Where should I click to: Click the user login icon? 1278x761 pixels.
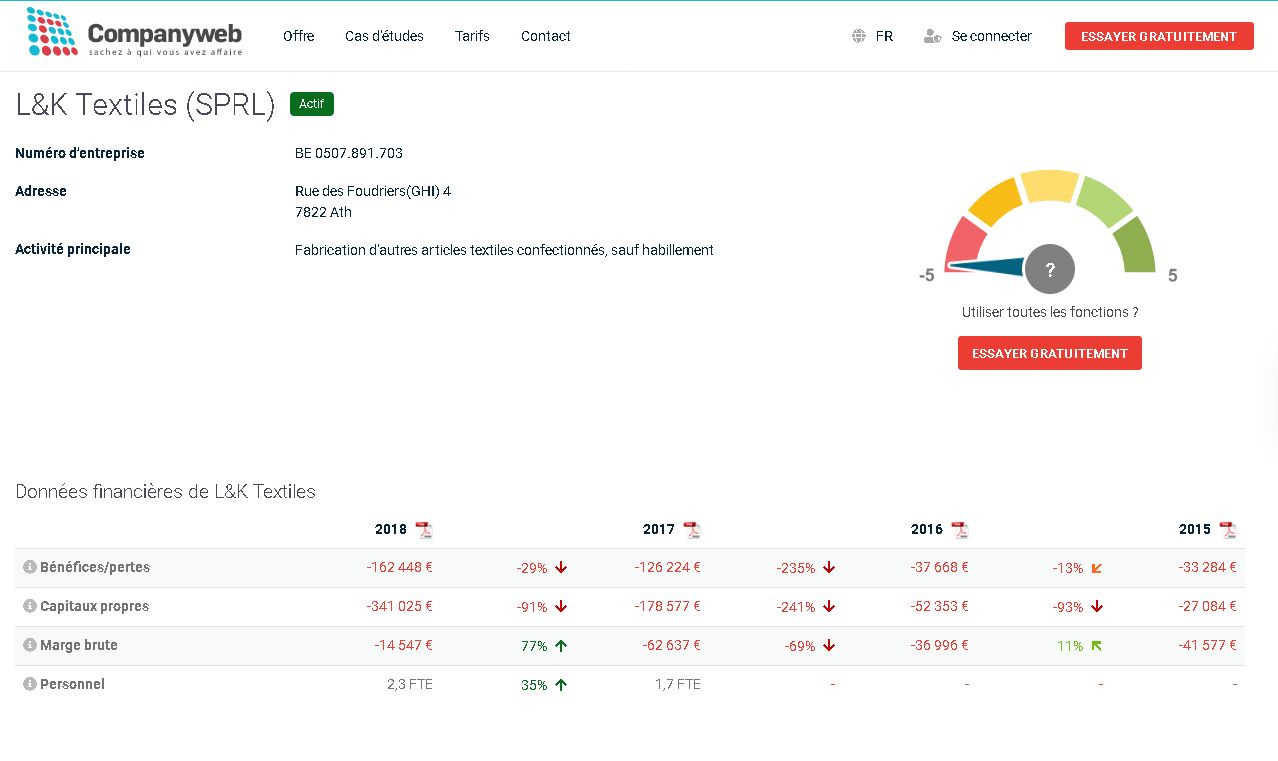tap(933, 36)
